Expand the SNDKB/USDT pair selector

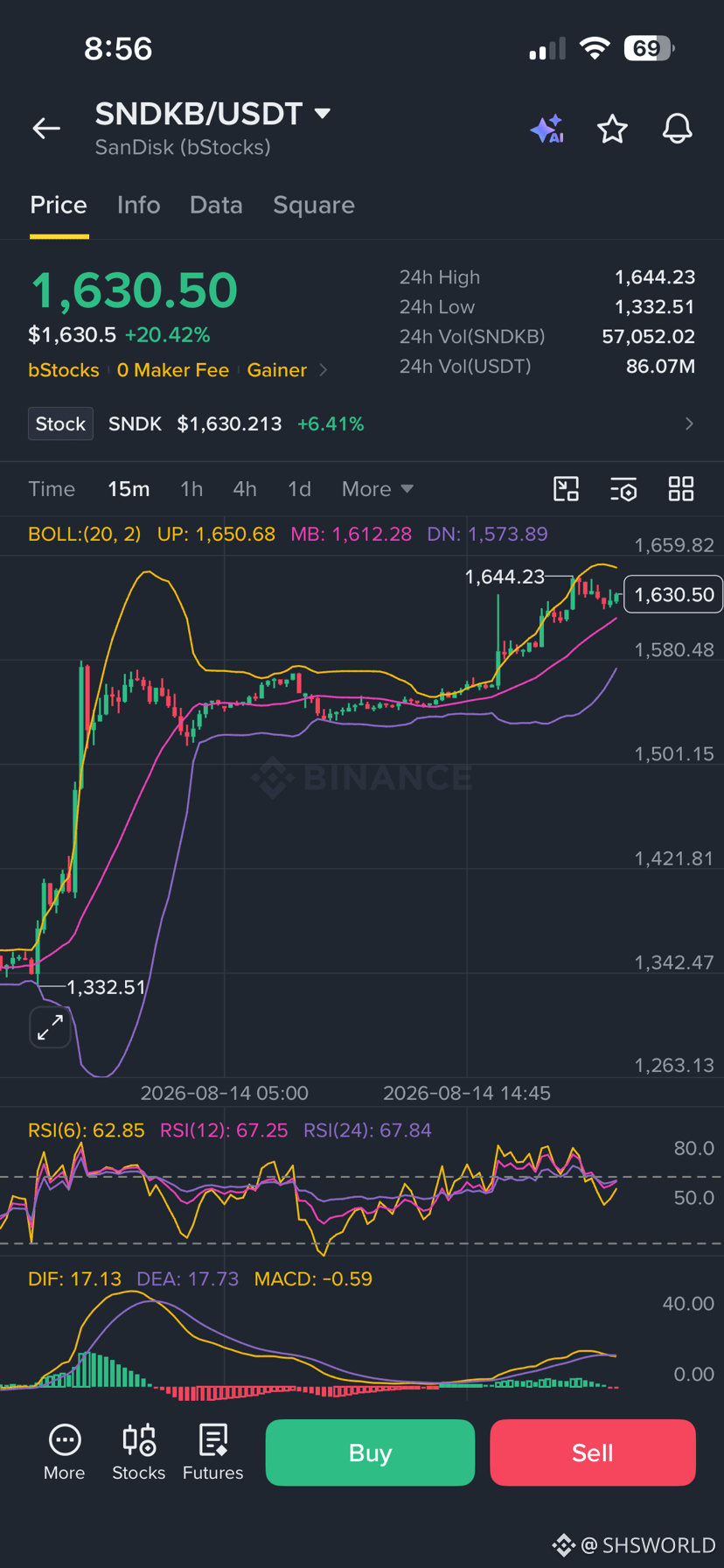point(323,113)
